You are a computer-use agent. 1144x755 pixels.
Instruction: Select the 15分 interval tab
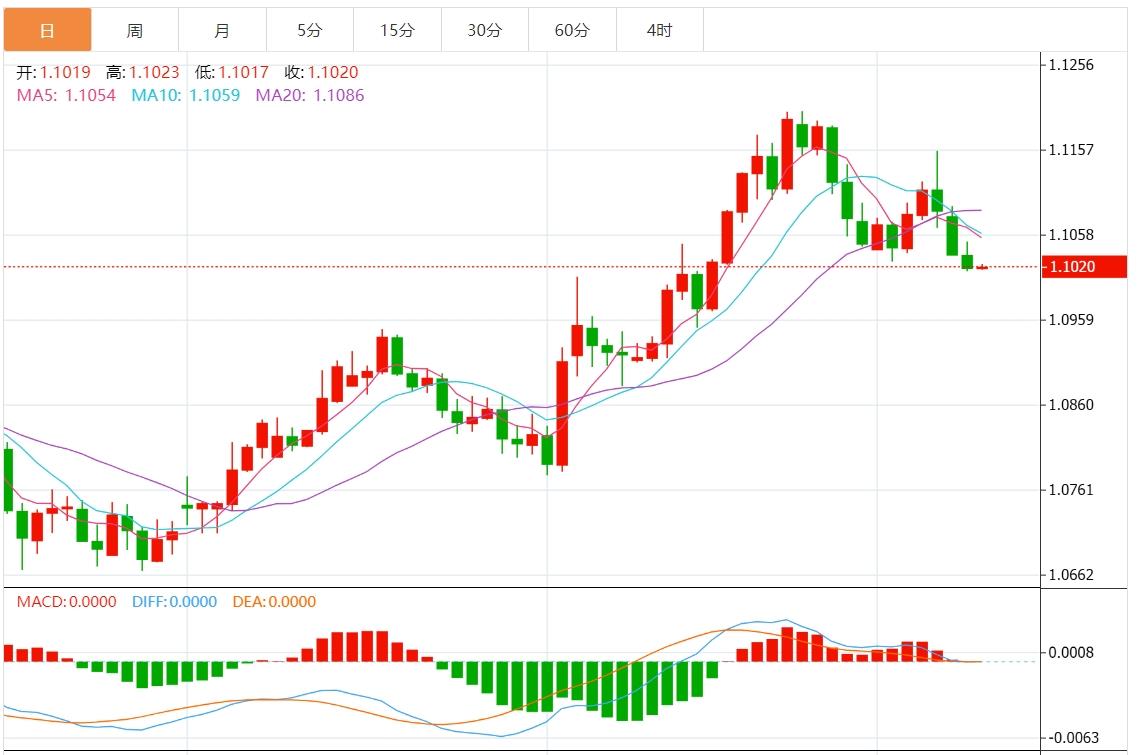click(x=397, y=30)
